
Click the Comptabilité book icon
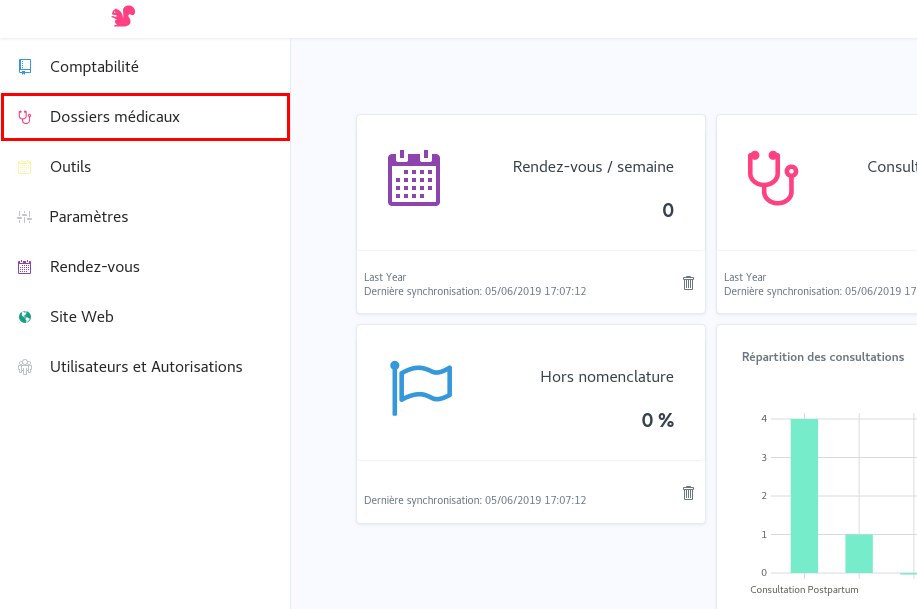(x=25, y=67)
